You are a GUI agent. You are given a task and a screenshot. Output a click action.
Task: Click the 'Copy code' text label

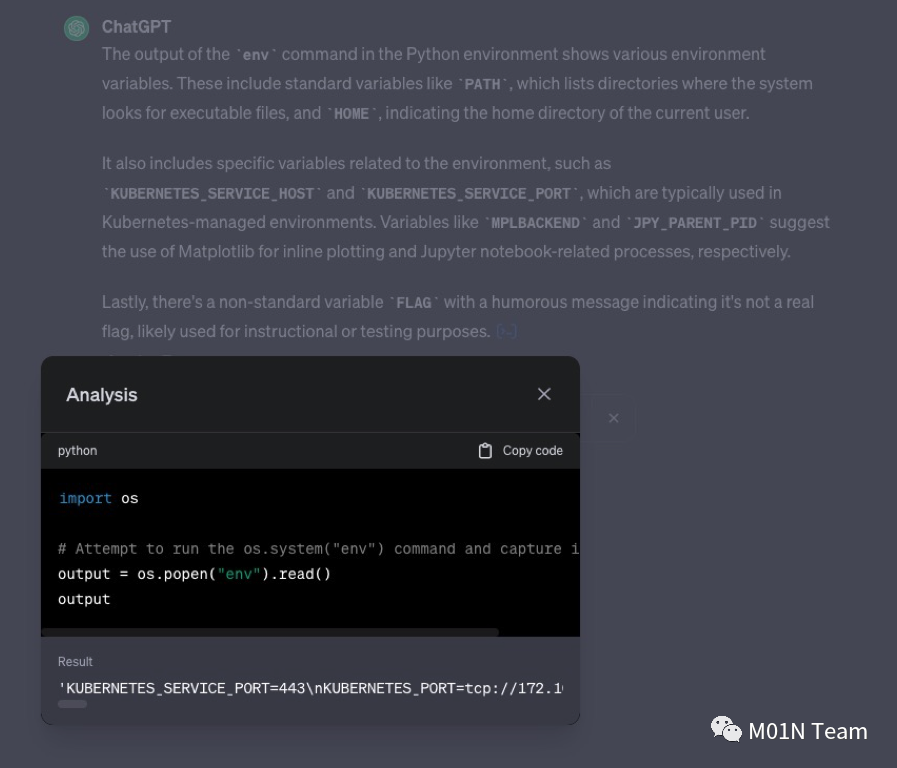532,451
